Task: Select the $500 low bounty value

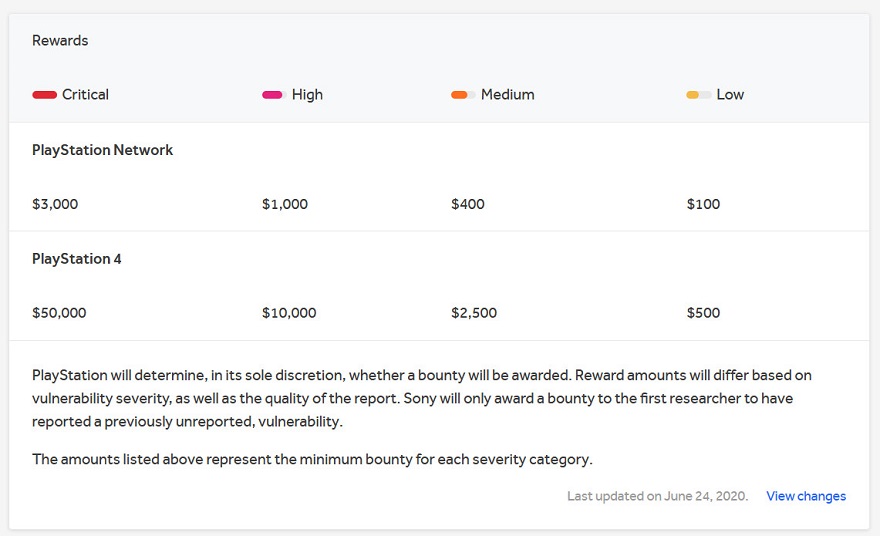Action: (x=703, y=313)
